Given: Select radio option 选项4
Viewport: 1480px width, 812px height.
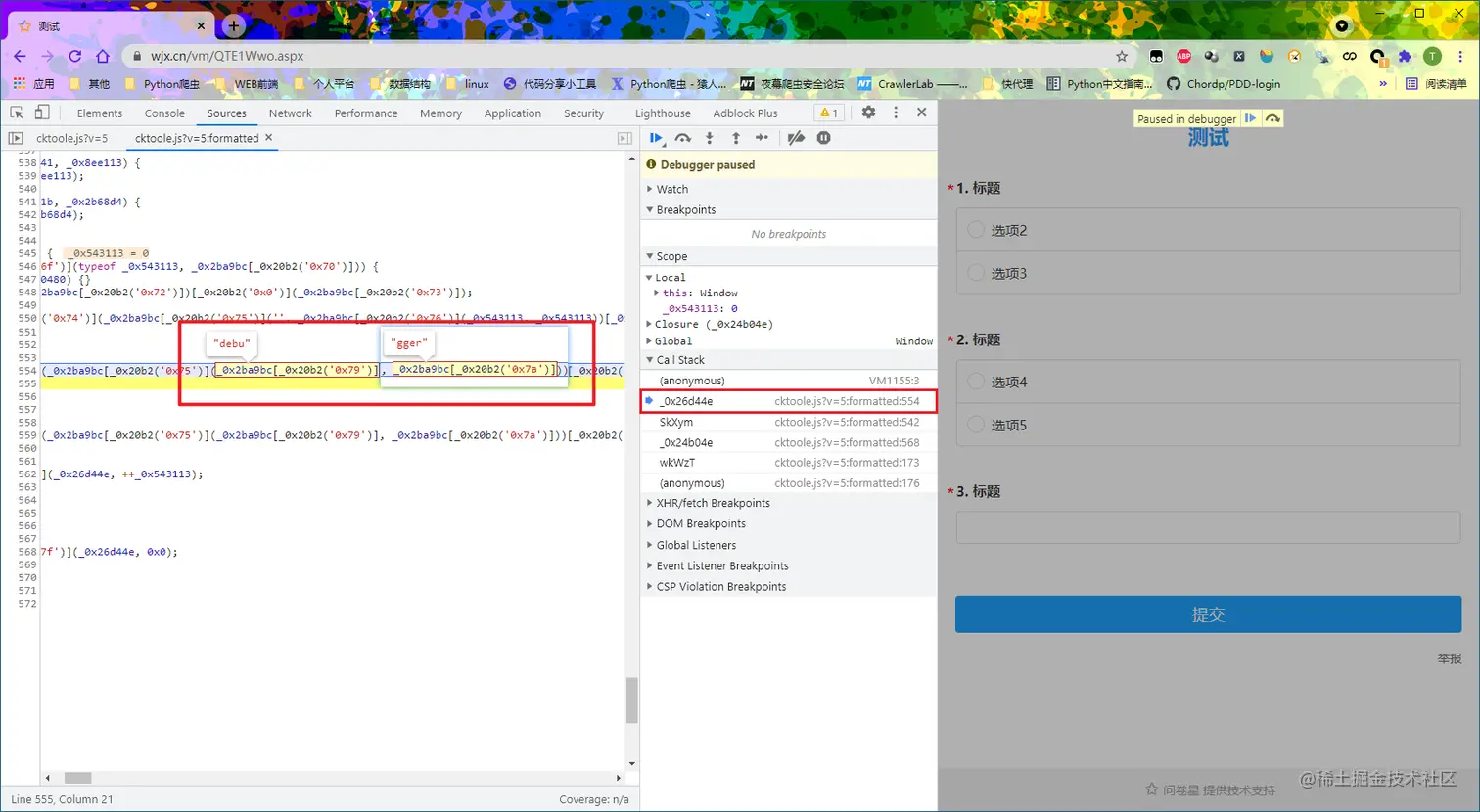Looking at the screenshot, I should 976,382.
